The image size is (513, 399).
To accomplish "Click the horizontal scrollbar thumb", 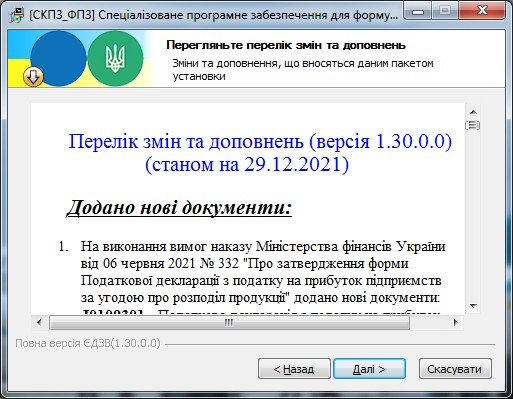I will click(229, 322).
